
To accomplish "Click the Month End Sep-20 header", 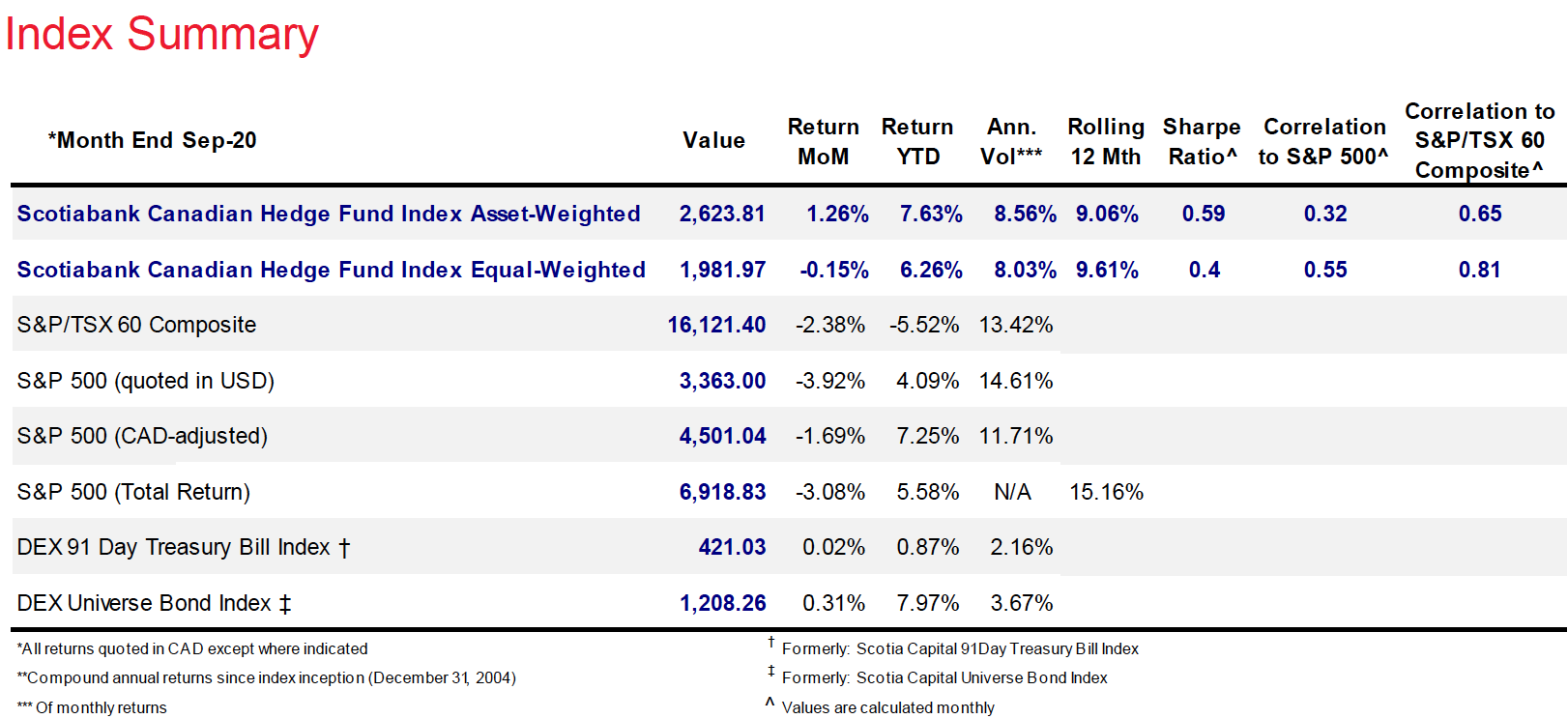I will pos(153,141).
